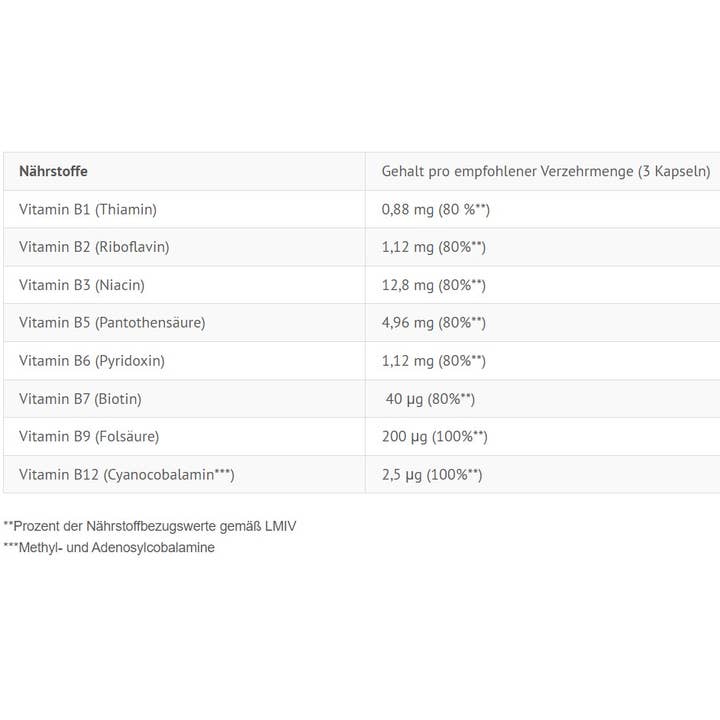Click the Vitamin B6 (Pyridoxin) row label
Viewport: 720px width, 720px height.
(x=92, y=361)
